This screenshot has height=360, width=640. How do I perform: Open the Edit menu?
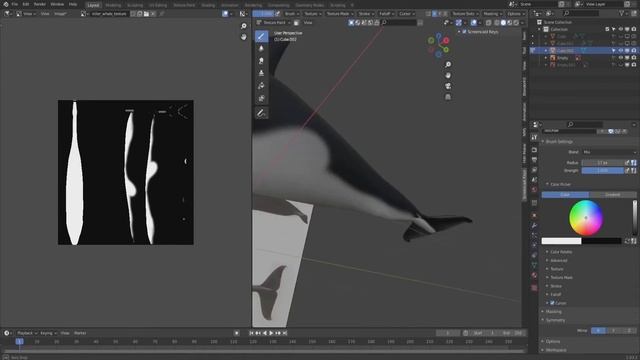(x=26, y=4)
